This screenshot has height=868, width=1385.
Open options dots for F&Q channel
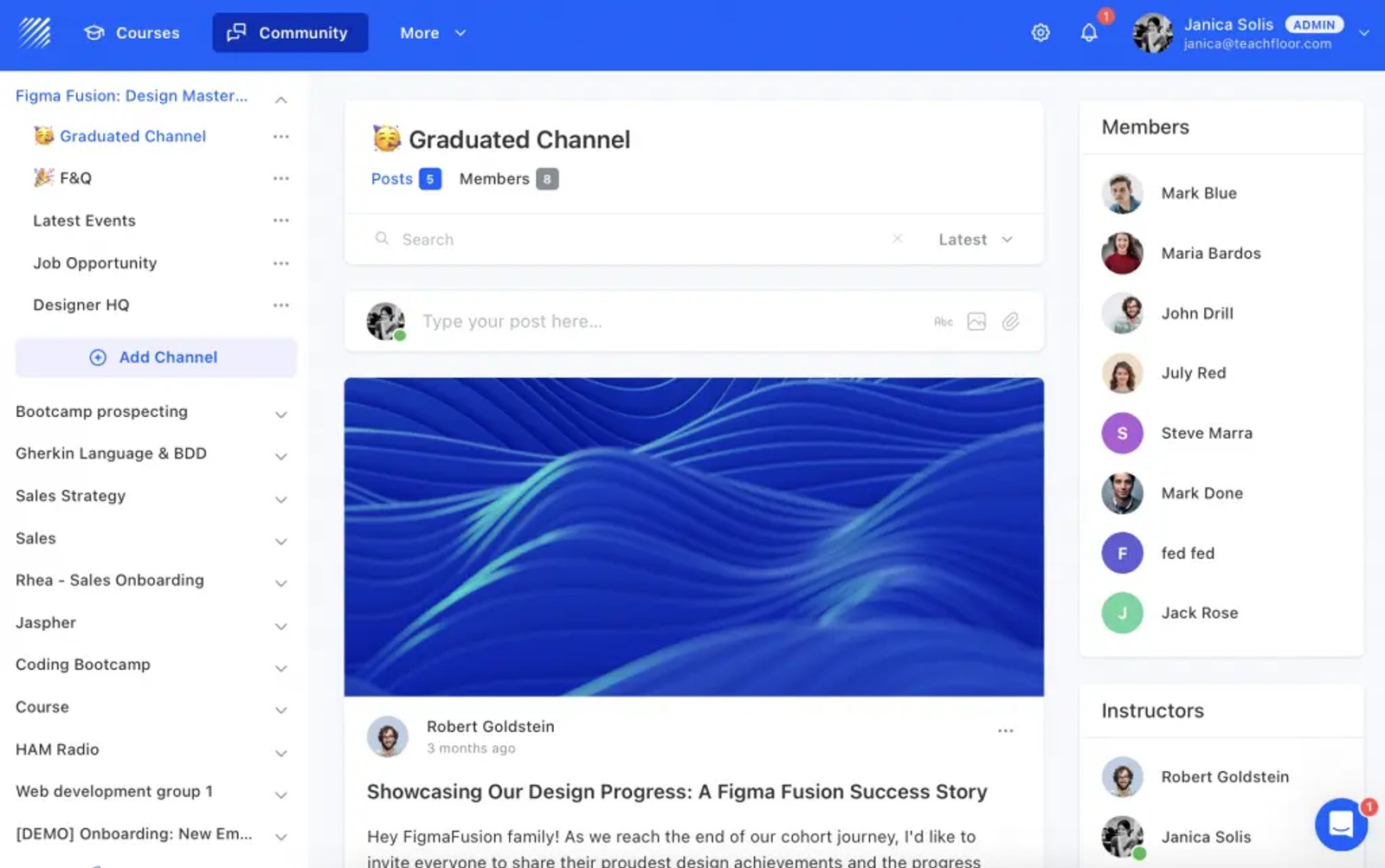click(x=280, y=178)
